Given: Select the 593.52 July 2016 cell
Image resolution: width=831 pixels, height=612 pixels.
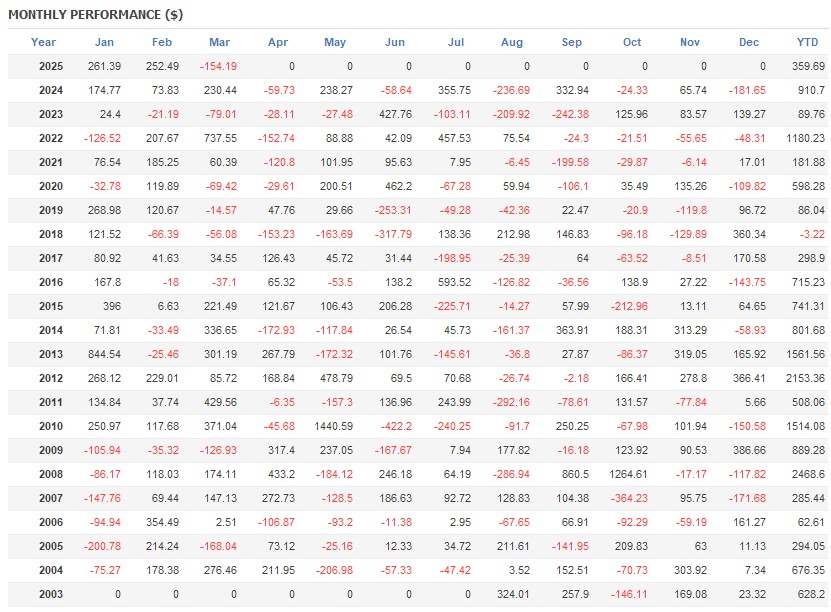Looking at the screenshot, I should 454,282.
